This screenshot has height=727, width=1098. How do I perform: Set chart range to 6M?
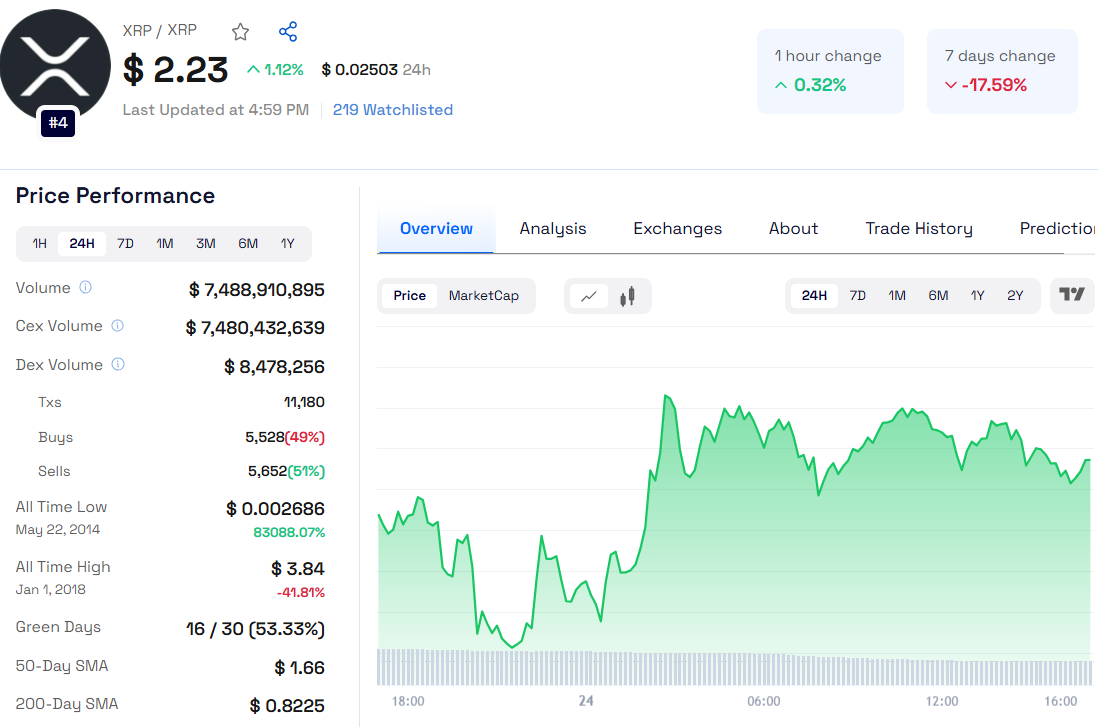click(938, 296)
